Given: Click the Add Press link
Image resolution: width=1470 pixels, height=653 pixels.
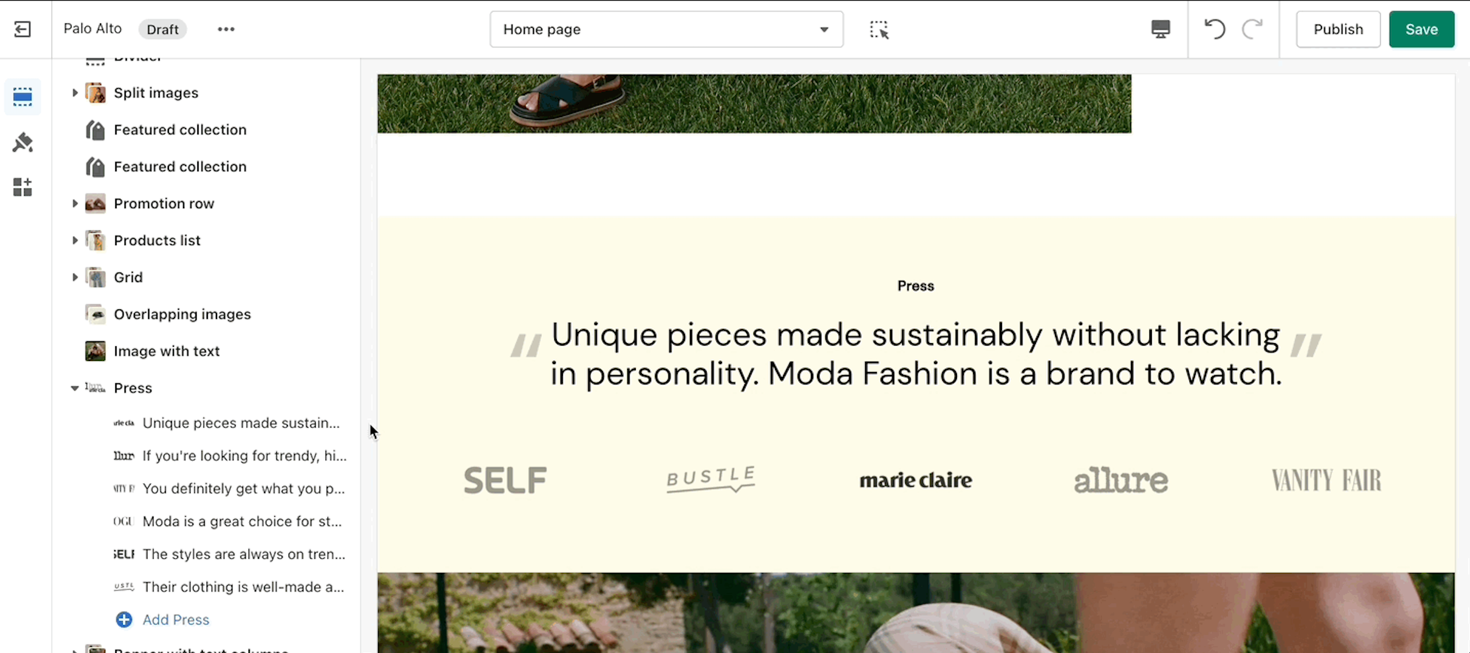Looking at the screenshot, I should click(176, 620).
